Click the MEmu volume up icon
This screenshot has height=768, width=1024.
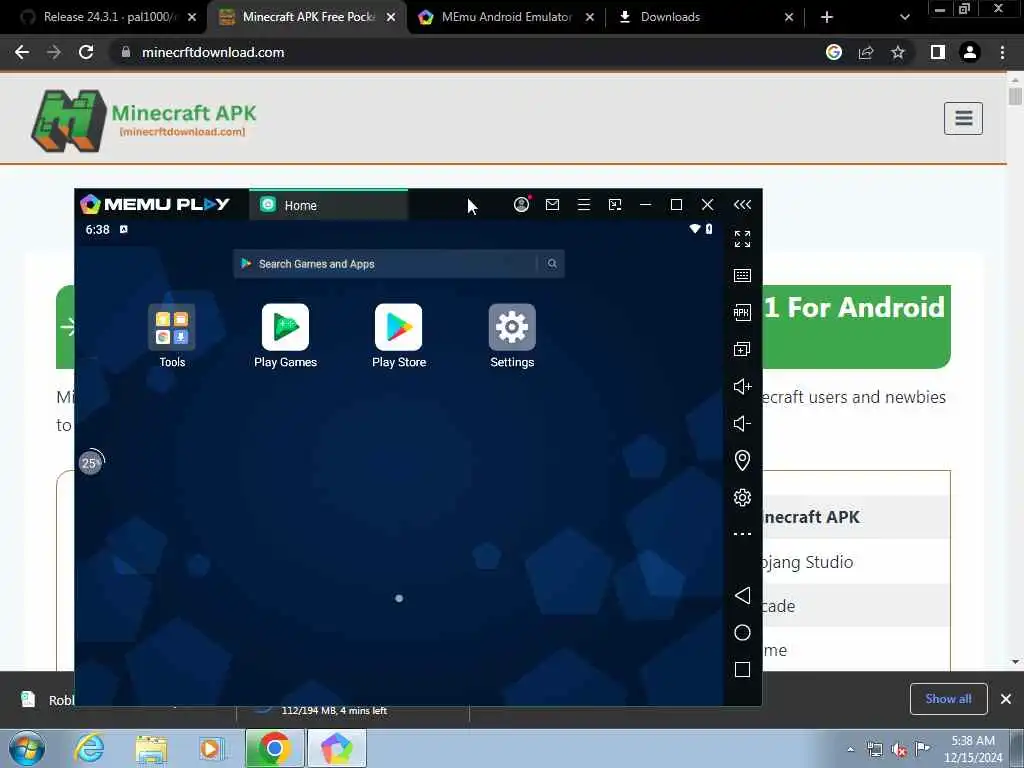(x=742, y=387)
